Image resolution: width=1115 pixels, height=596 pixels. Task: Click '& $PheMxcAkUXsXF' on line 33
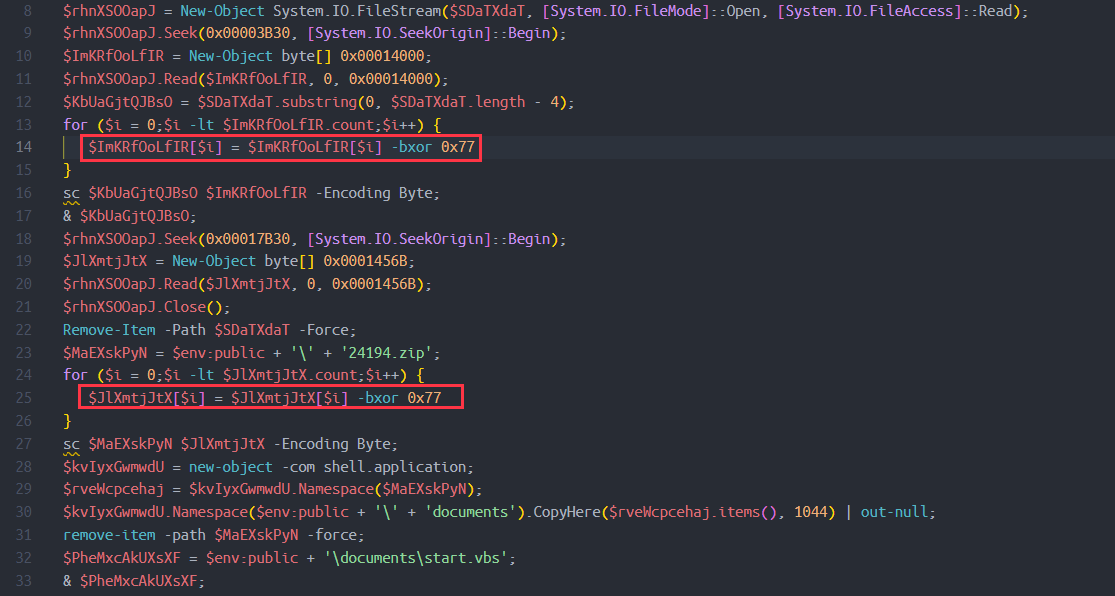click(129, 581)
